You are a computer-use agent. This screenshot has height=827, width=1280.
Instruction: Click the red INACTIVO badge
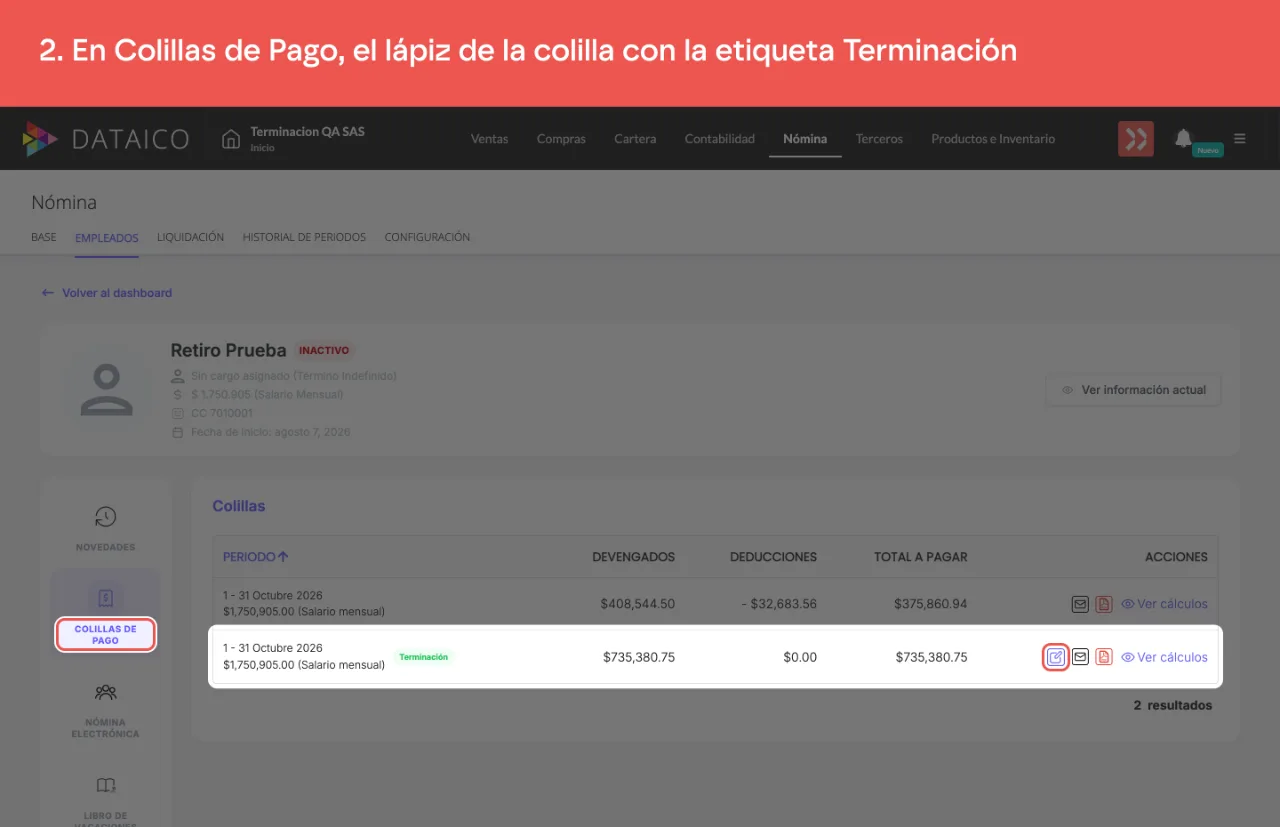pyautogui.click(x=324, y=351)
